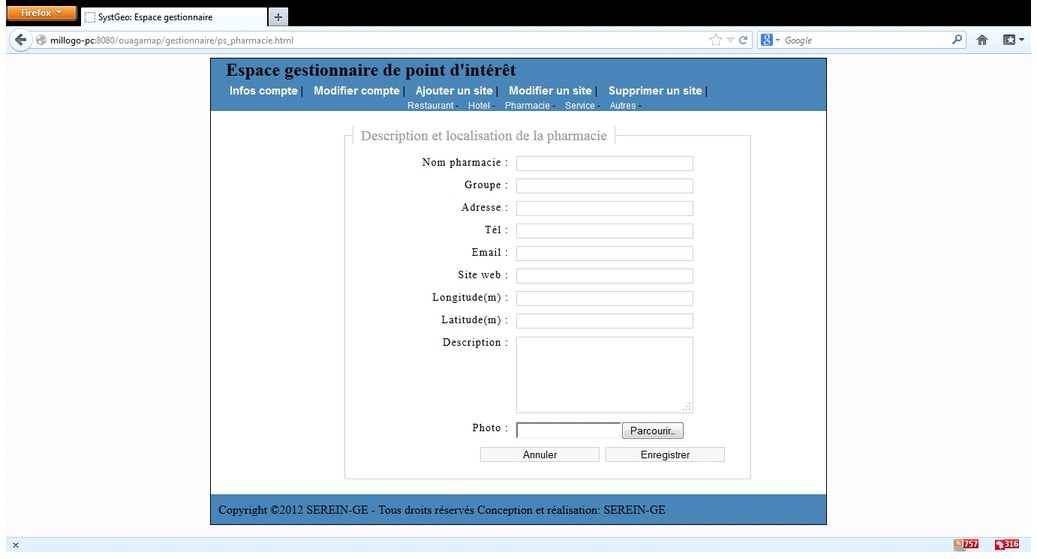Focus the Site web input field
Screen dimensions: 1037x559
604,276
